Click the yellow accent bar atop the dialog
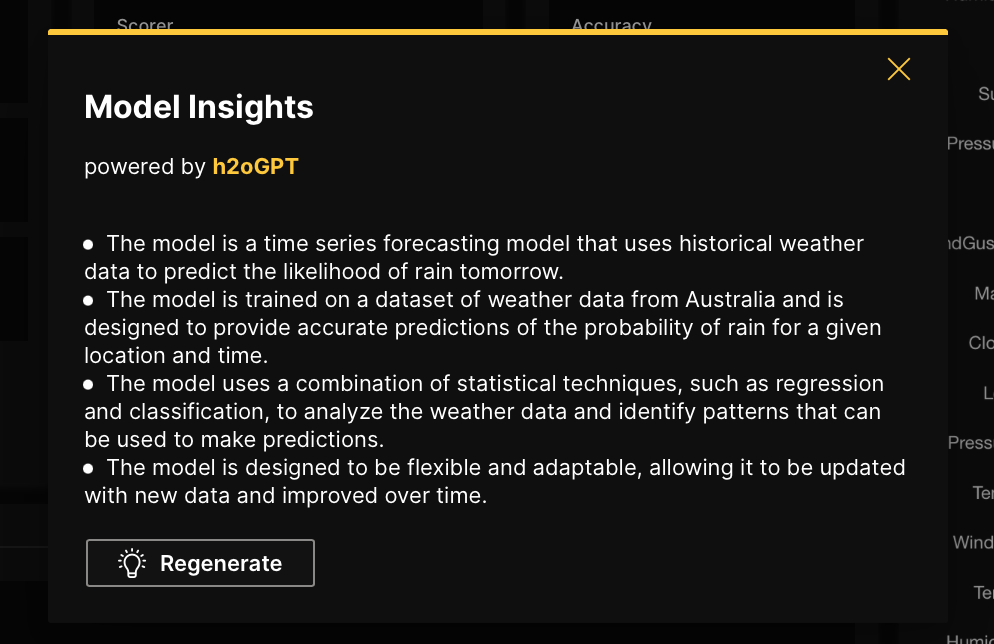This screenshot has width=994, height=644. (x=497, y=31)
